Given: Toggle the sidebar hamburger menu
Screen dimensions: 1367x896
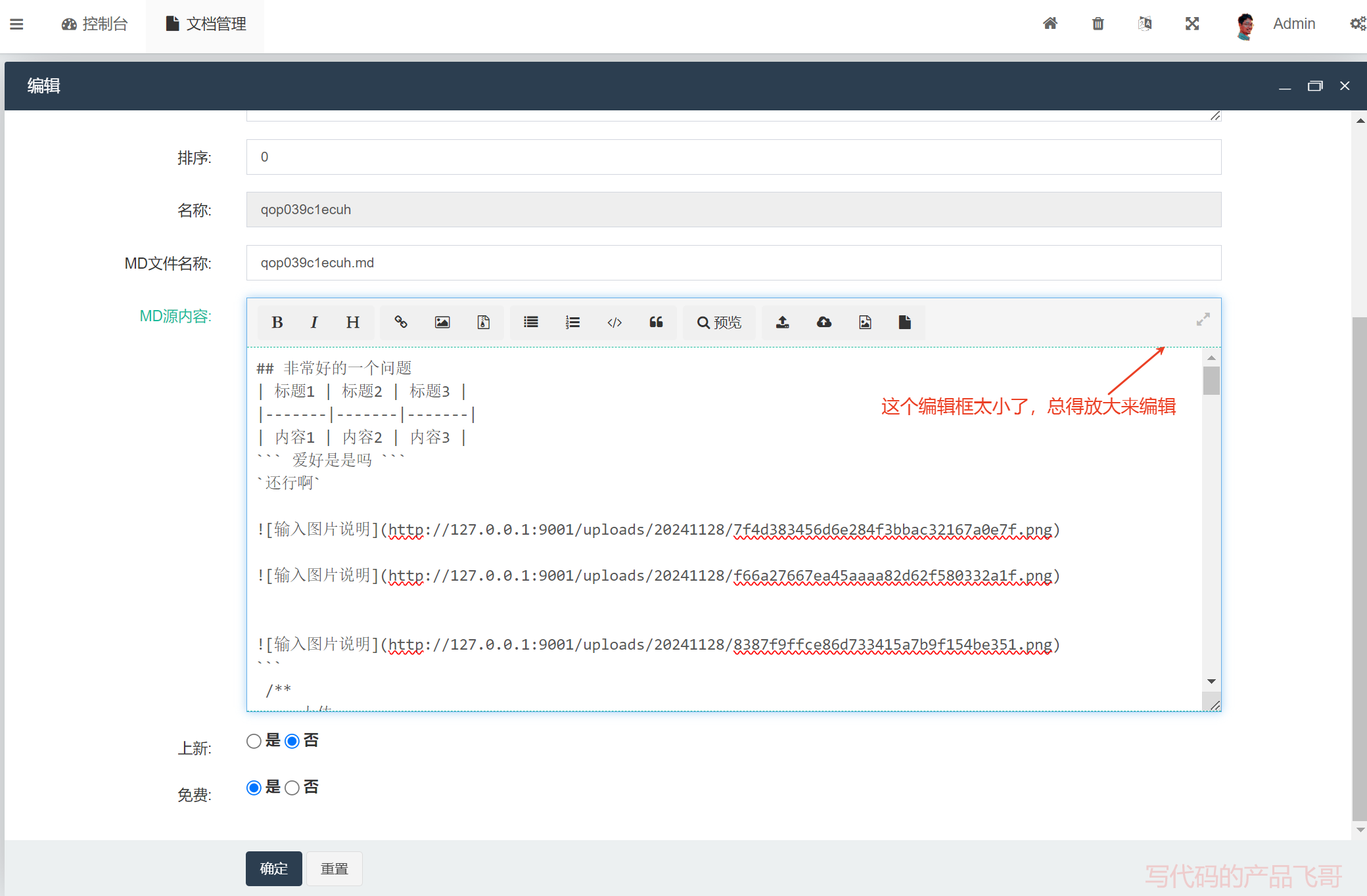Looking at the screenshot, I should coord(17,24).
